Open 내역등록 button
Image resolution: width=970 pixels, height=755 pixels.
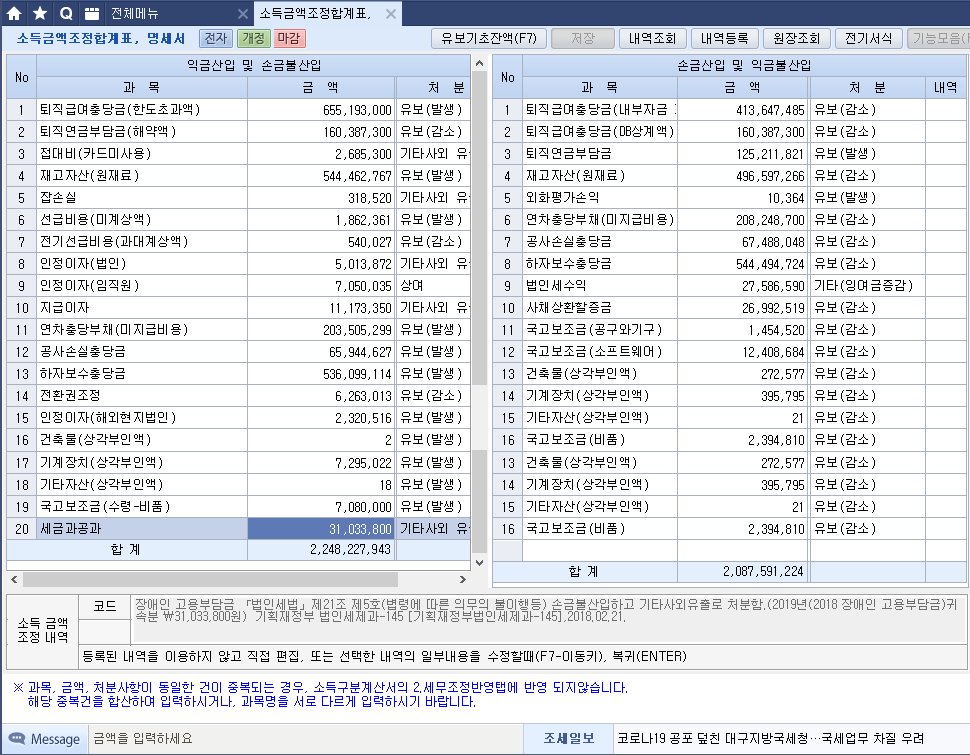click(x=724, y=38)
